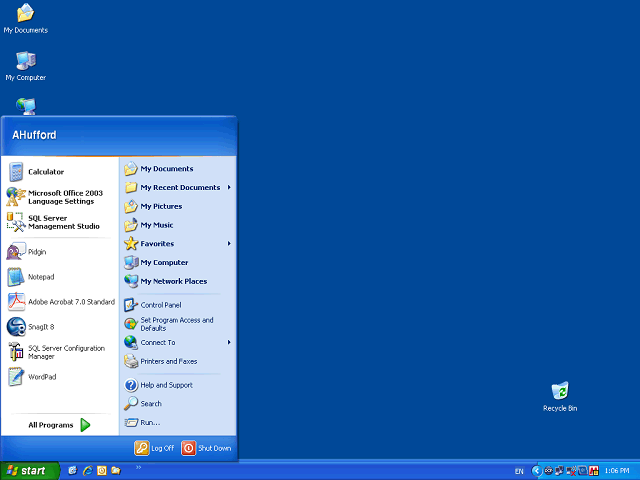Open Help and Support
The image size is (640, 480).
point(178,385)
